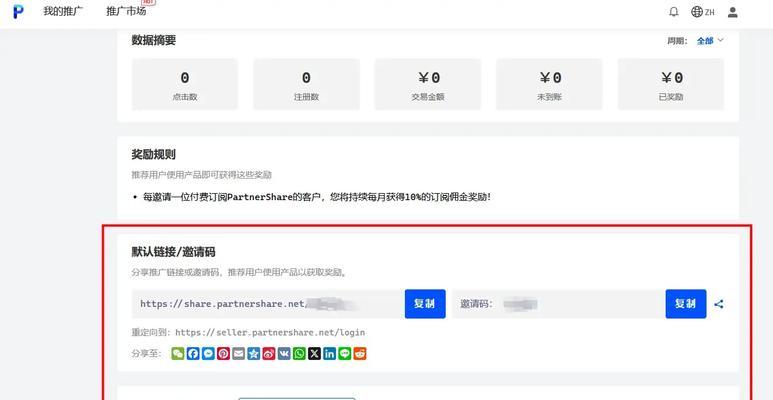Screen dimensions: 773x400
Task: Select the 未到账 stat card
Action: pos(549,84)
